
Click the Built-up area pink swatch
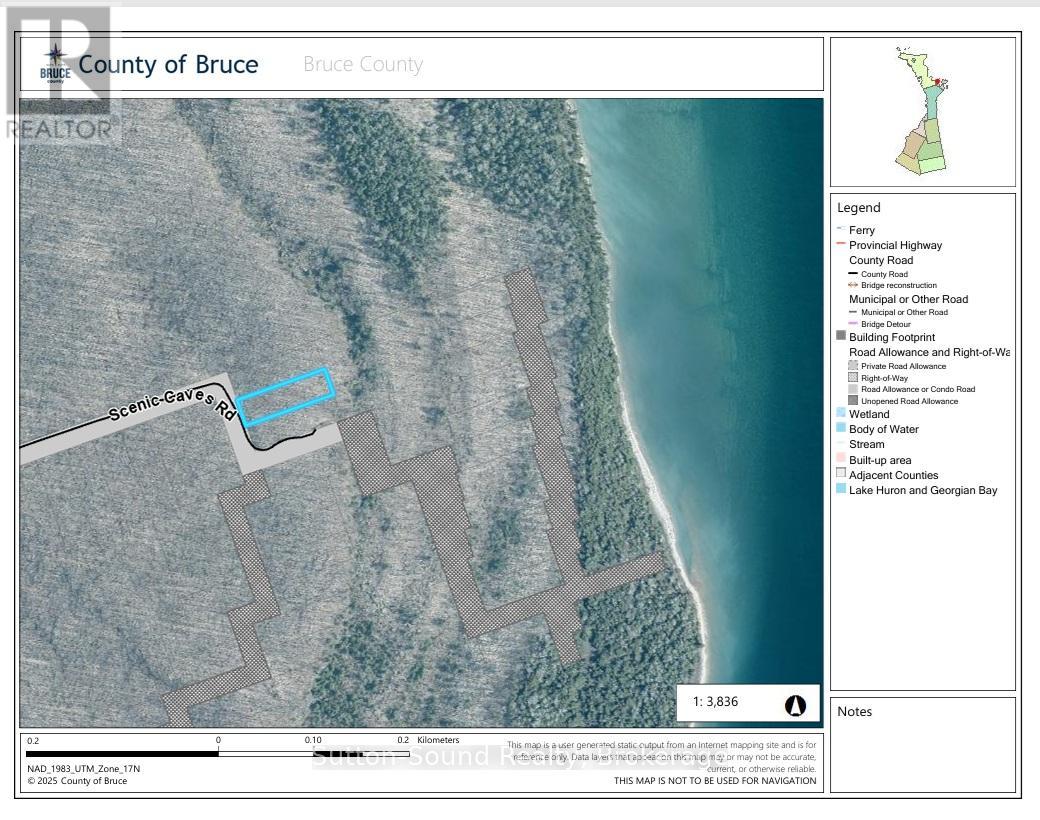pos(841,459)
